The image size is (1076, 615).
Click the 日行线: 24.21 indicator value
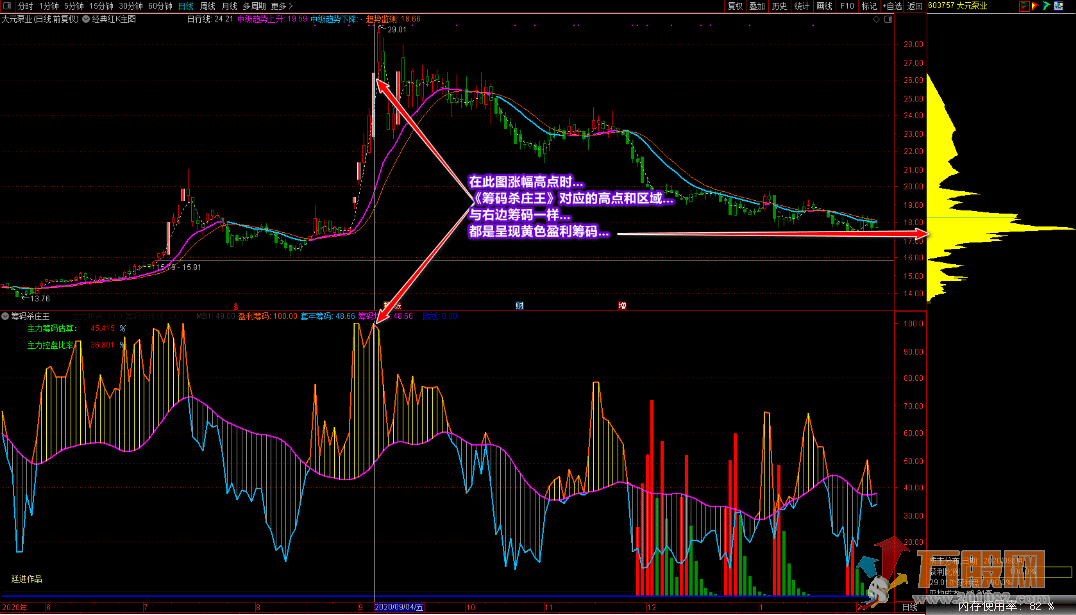pos(210,19)
